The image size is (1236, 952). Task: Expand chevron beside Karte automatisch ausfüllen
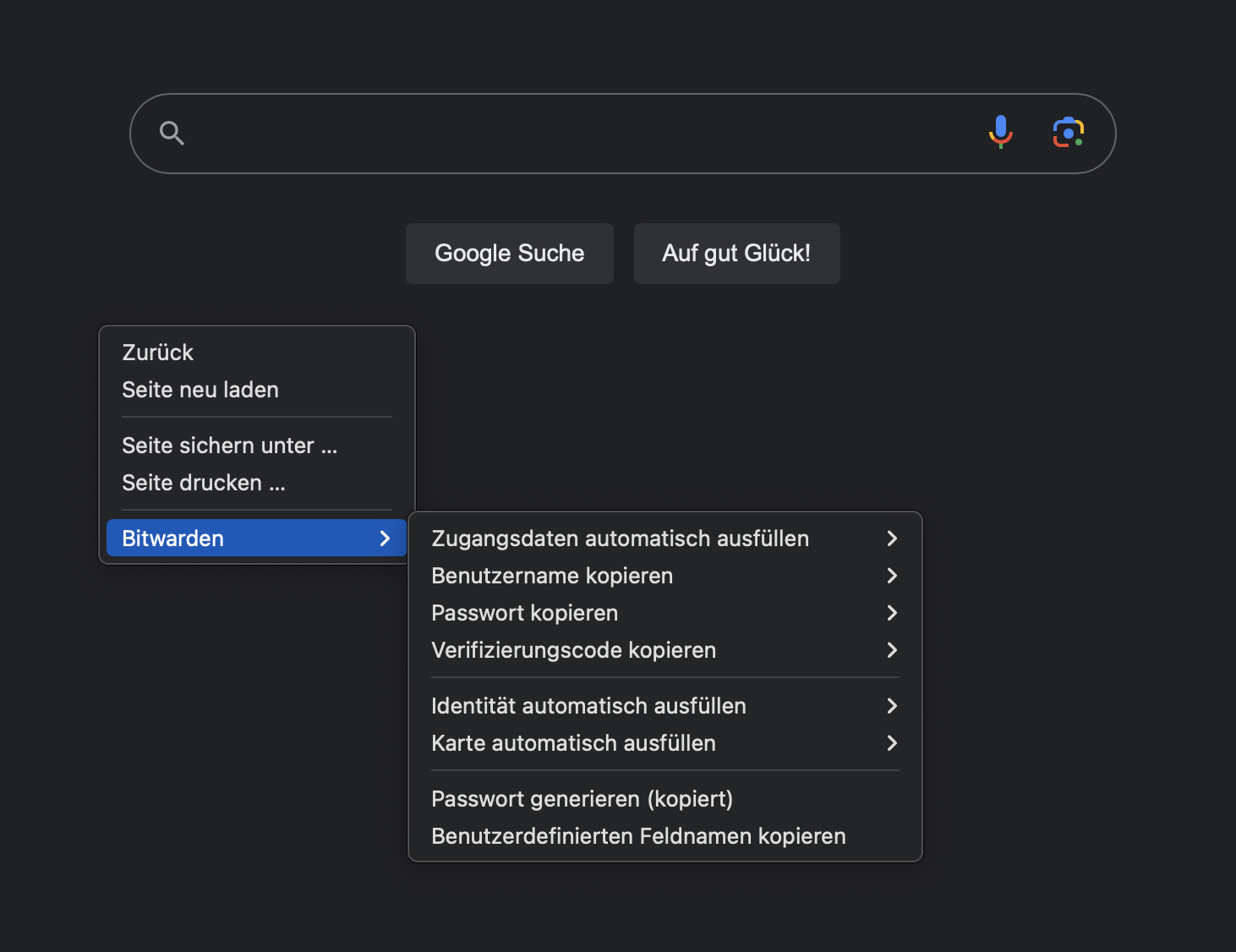coord(892,743)
